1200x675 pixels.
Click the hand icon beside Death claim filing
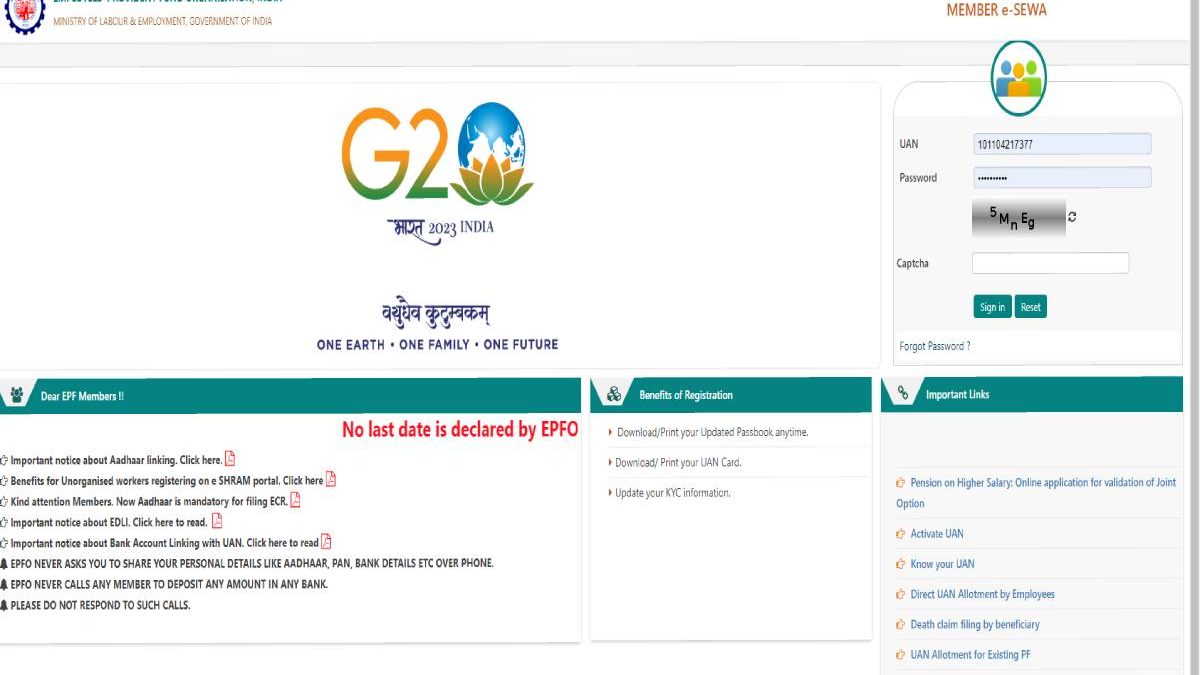pos(901,625)
